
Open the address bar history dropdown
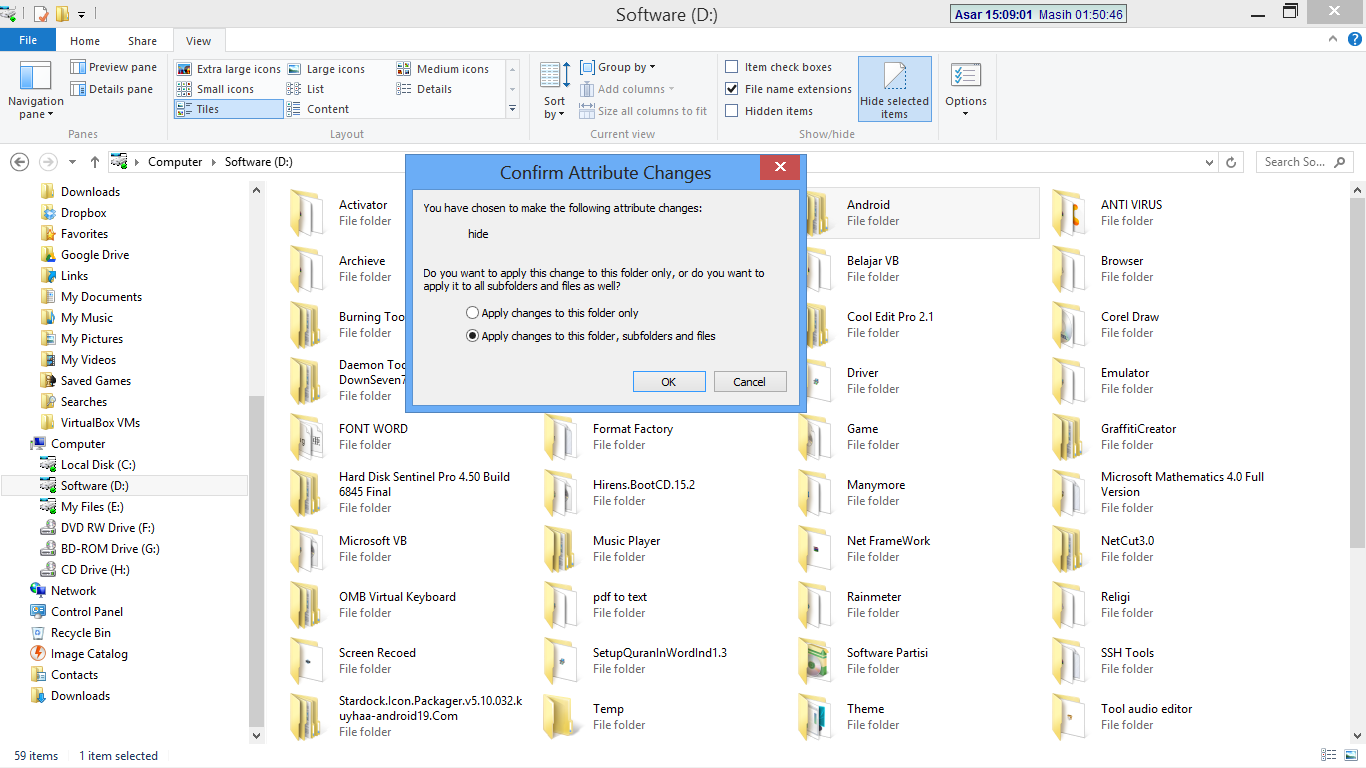pyautogui.click(x=1208, y=161)
